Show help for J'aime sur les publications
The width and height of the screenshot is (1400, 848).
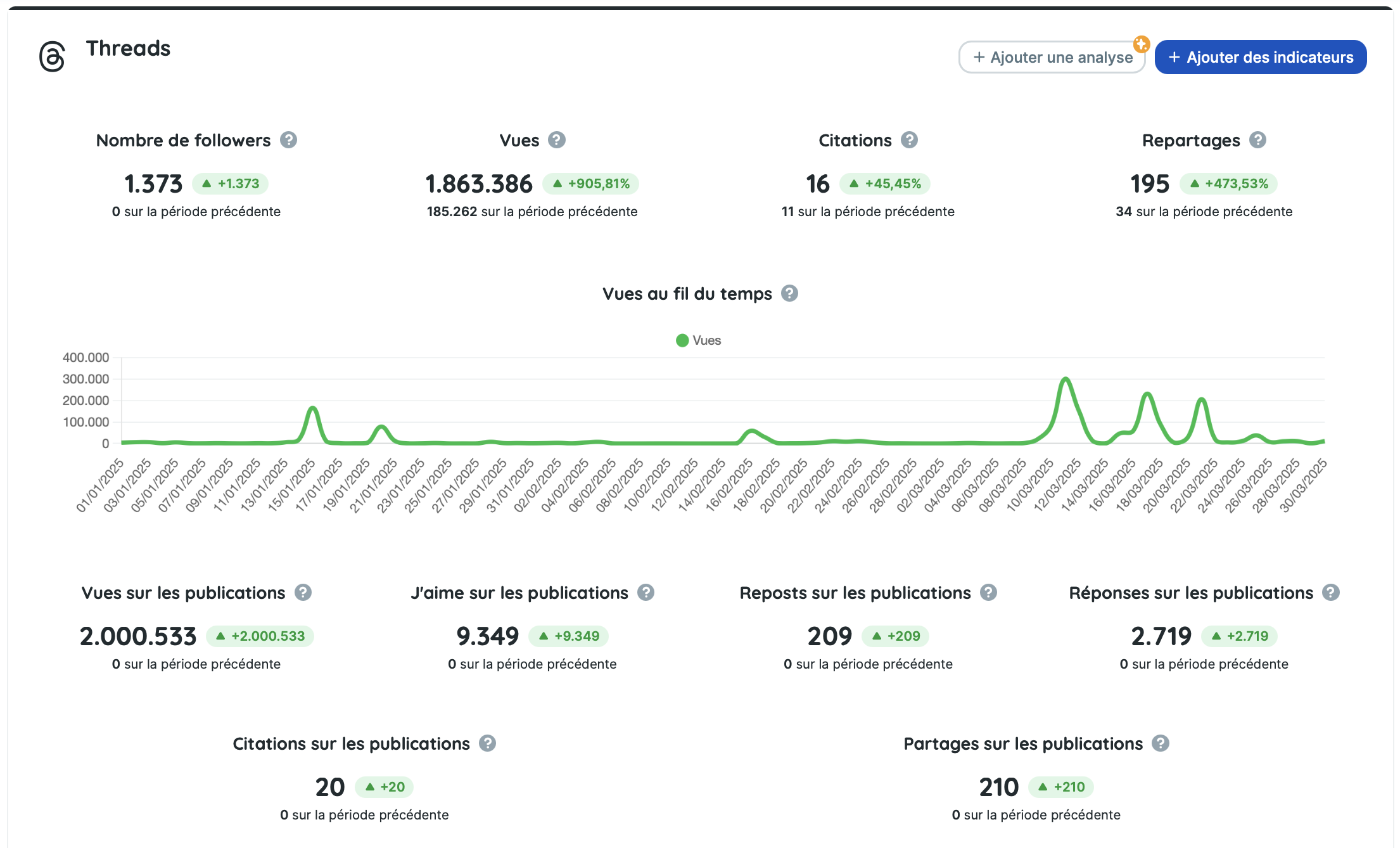coord(646,593)
